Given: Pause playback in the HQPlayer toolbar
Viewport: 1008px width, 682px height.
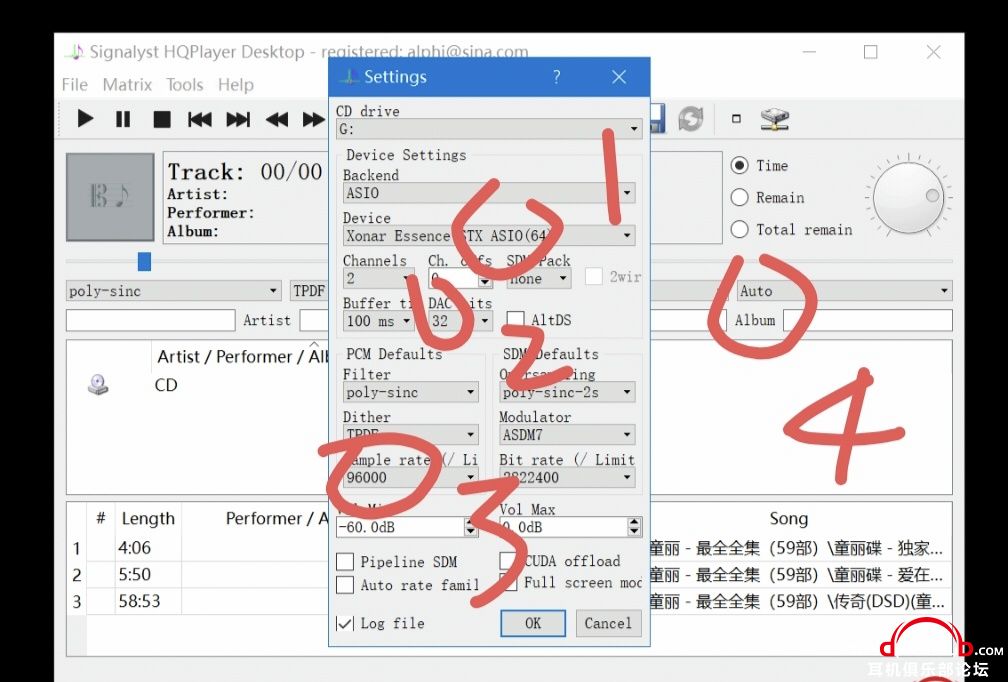Looking at the screenshot, I should (123, 119).
